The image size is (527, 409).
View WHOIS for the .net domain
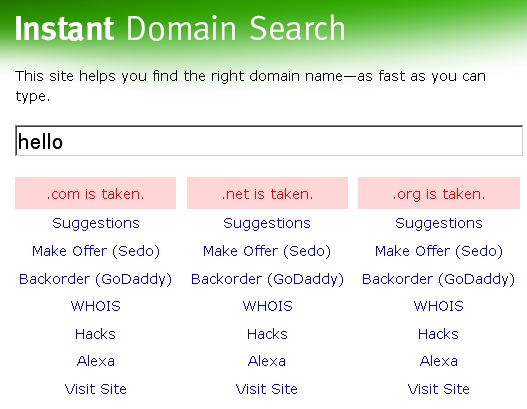[268, 306]
